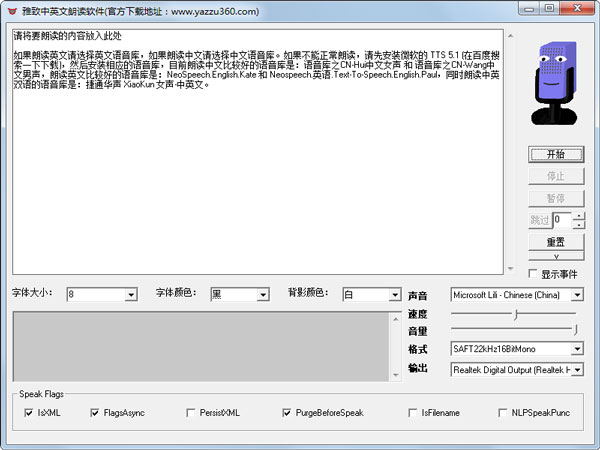The image size is (600, 450).
Task: Open the 字体颜色 font color dropdown
Action: [x=263, y=295]
